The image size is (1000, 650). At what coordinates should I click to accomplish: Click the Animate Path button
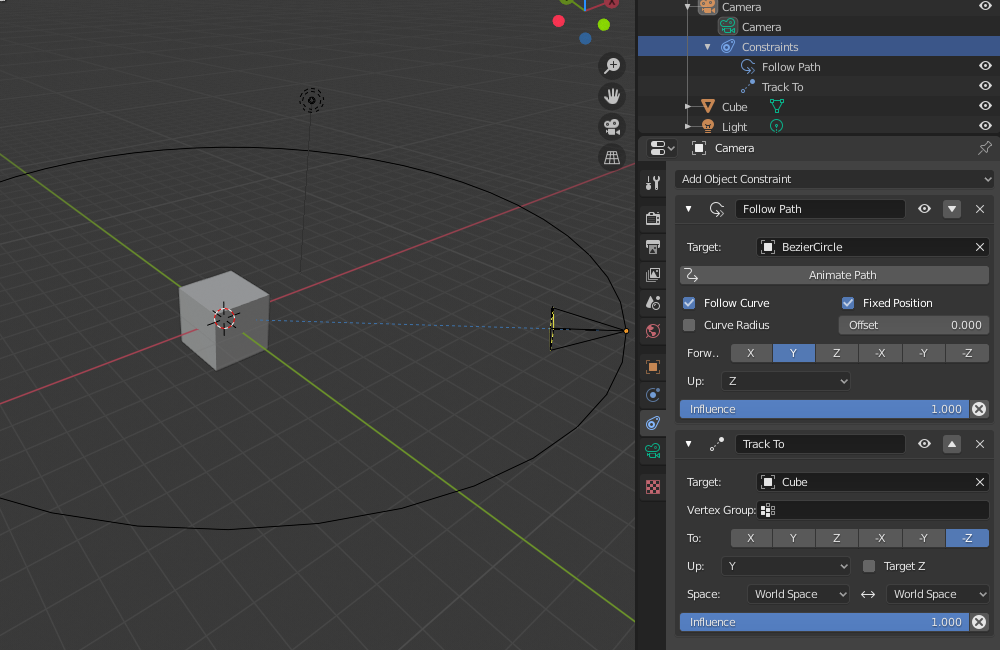(834, 275)
